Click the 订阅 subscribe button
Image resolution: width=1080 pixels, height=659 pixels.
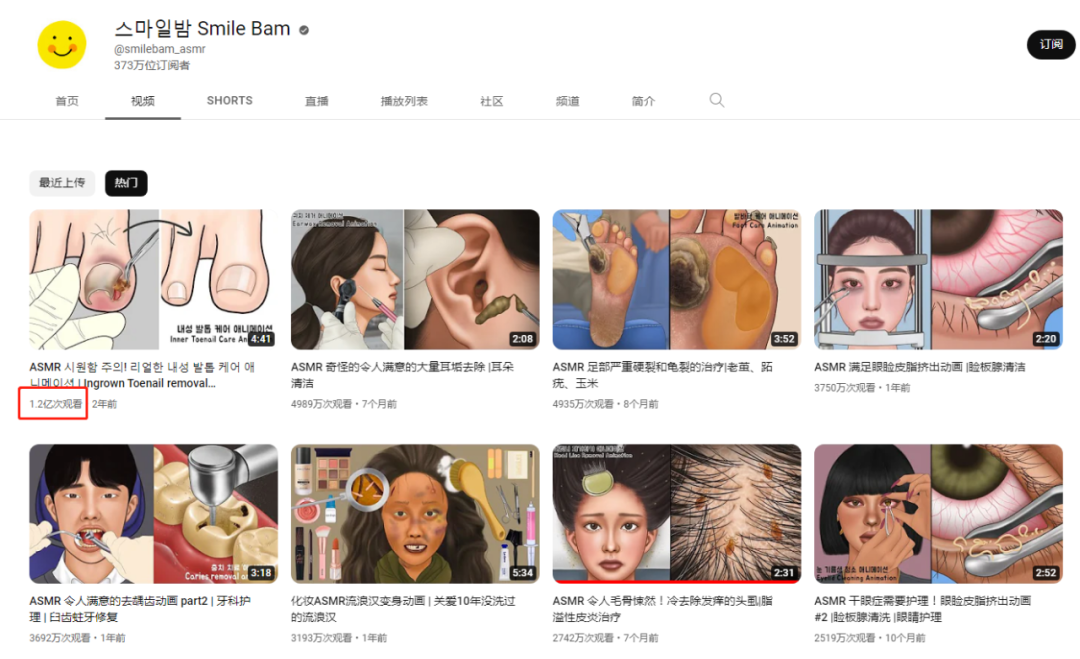[1050, 44]
